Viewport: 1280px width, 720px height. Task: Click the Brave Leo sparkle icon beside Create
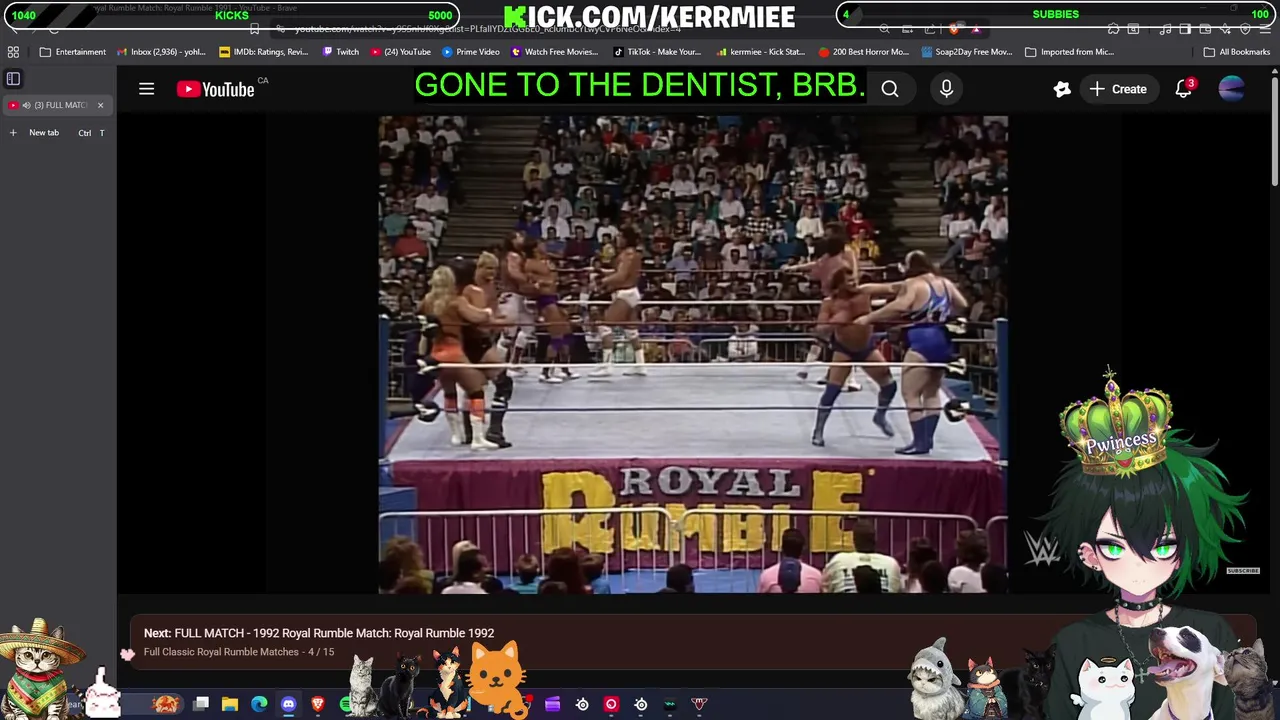point(1062,89)
